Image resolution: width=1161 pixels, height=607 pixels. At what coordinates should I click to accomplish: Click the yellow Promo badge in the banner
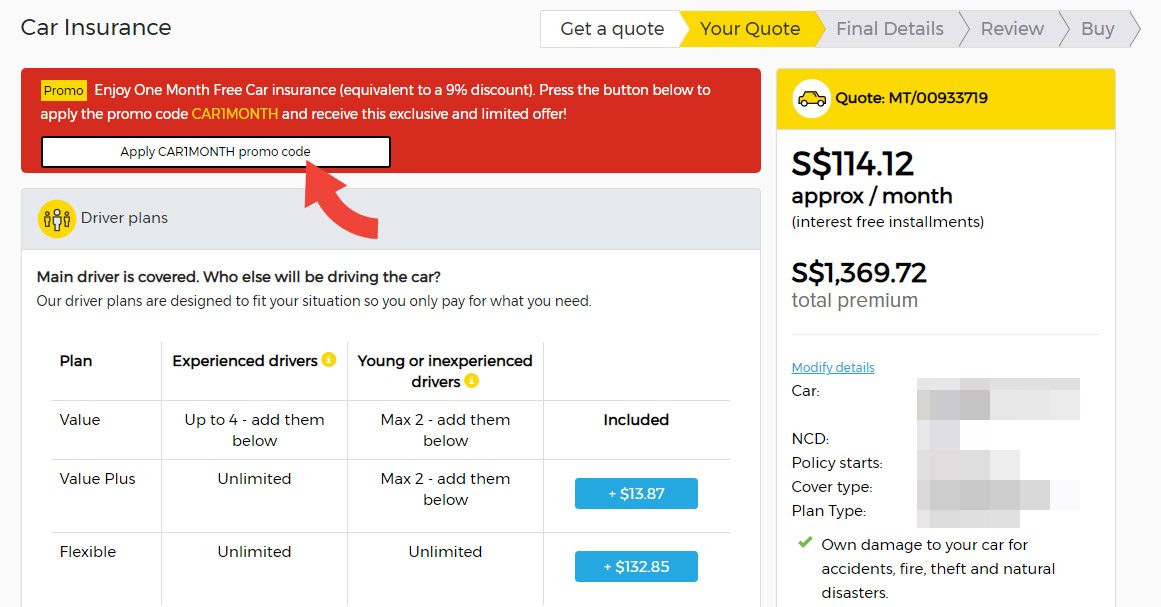coord(63,90)
